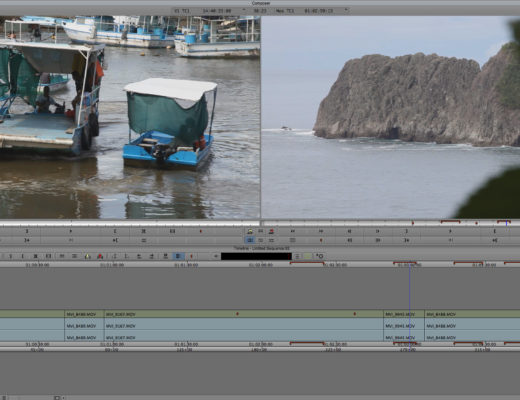The image size is (520, 400).
Task: Click the green-tinted button in timeline toolbar
Action: click(308, 256)
